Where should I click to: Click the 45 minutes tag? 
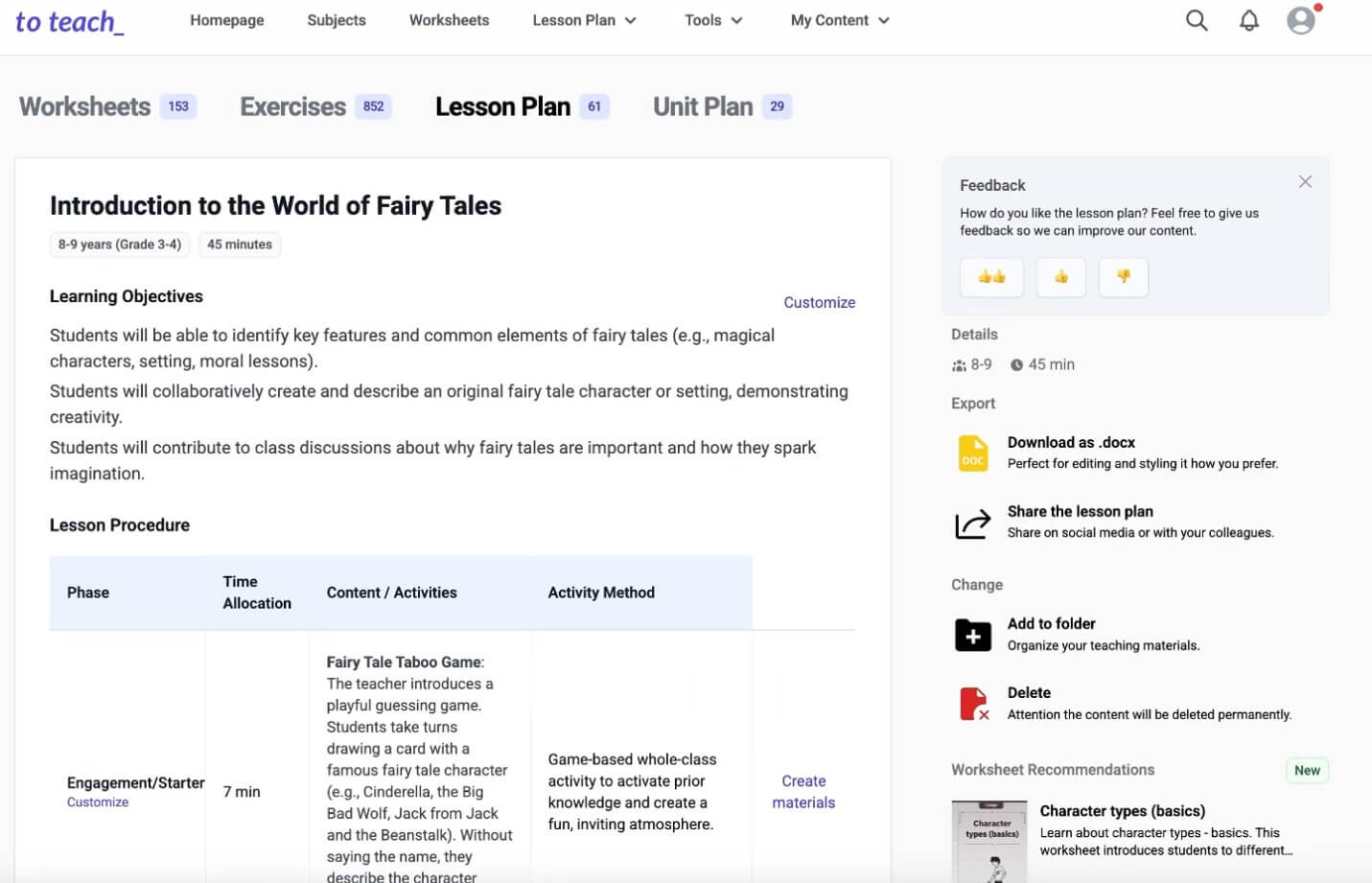tap(240, 244)
